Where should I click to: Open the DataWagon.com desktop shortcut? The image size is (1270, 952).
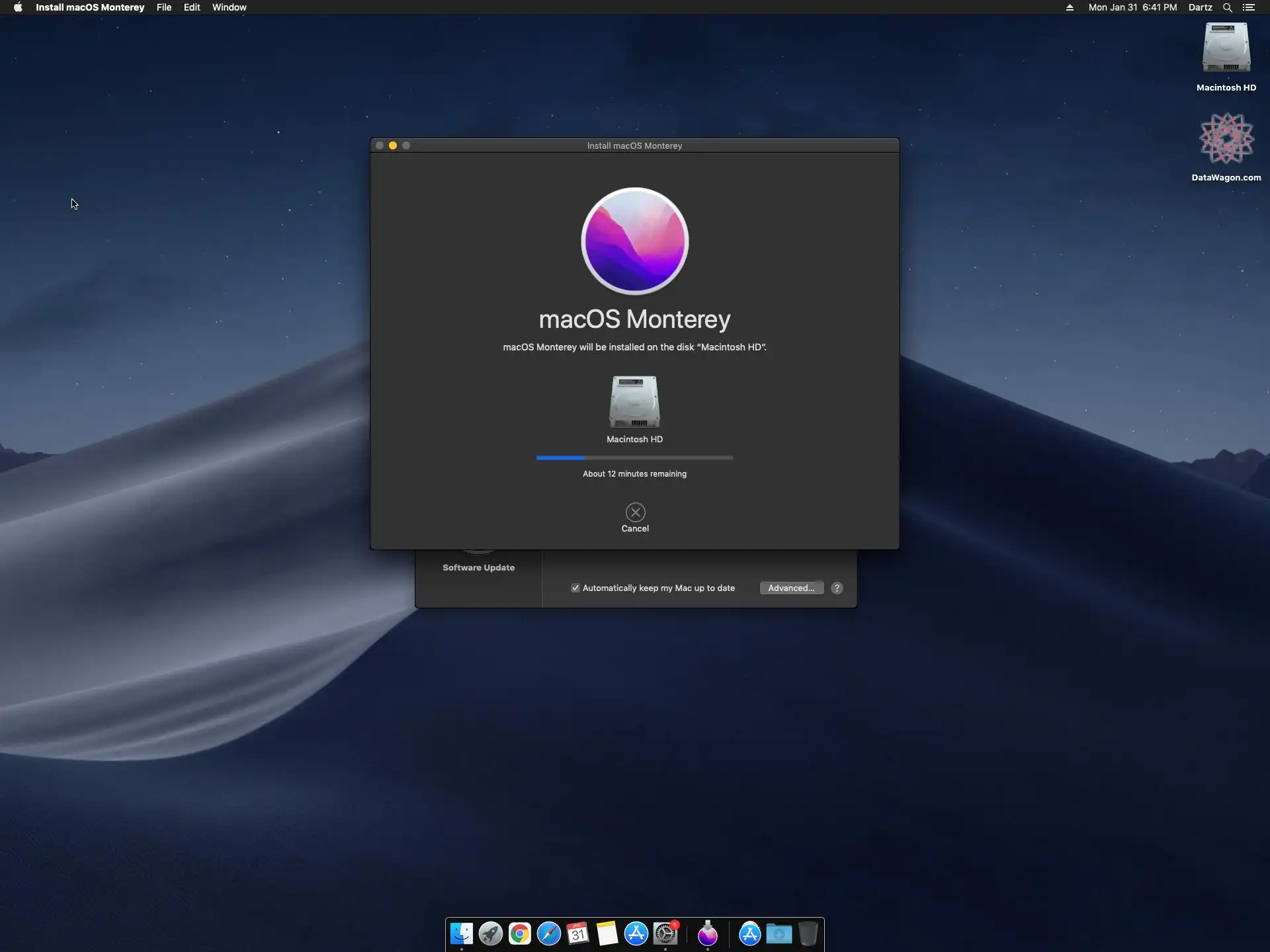click(x=1226, y=139)
